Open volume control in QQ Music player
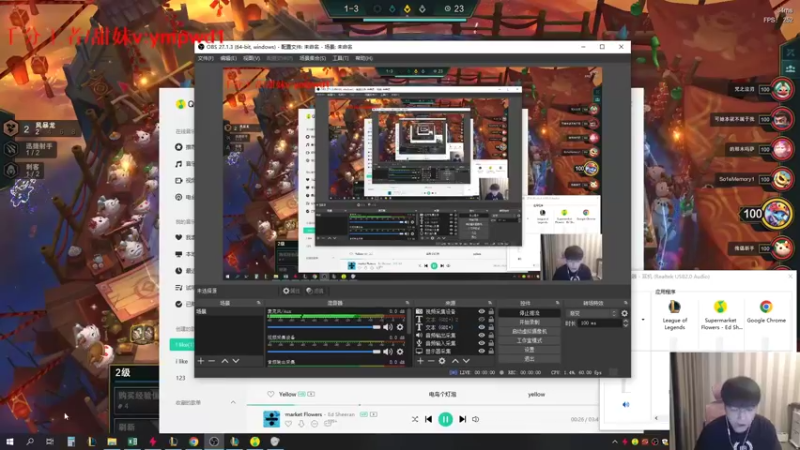This screenshot has height=450, width=800. [476, 419]
